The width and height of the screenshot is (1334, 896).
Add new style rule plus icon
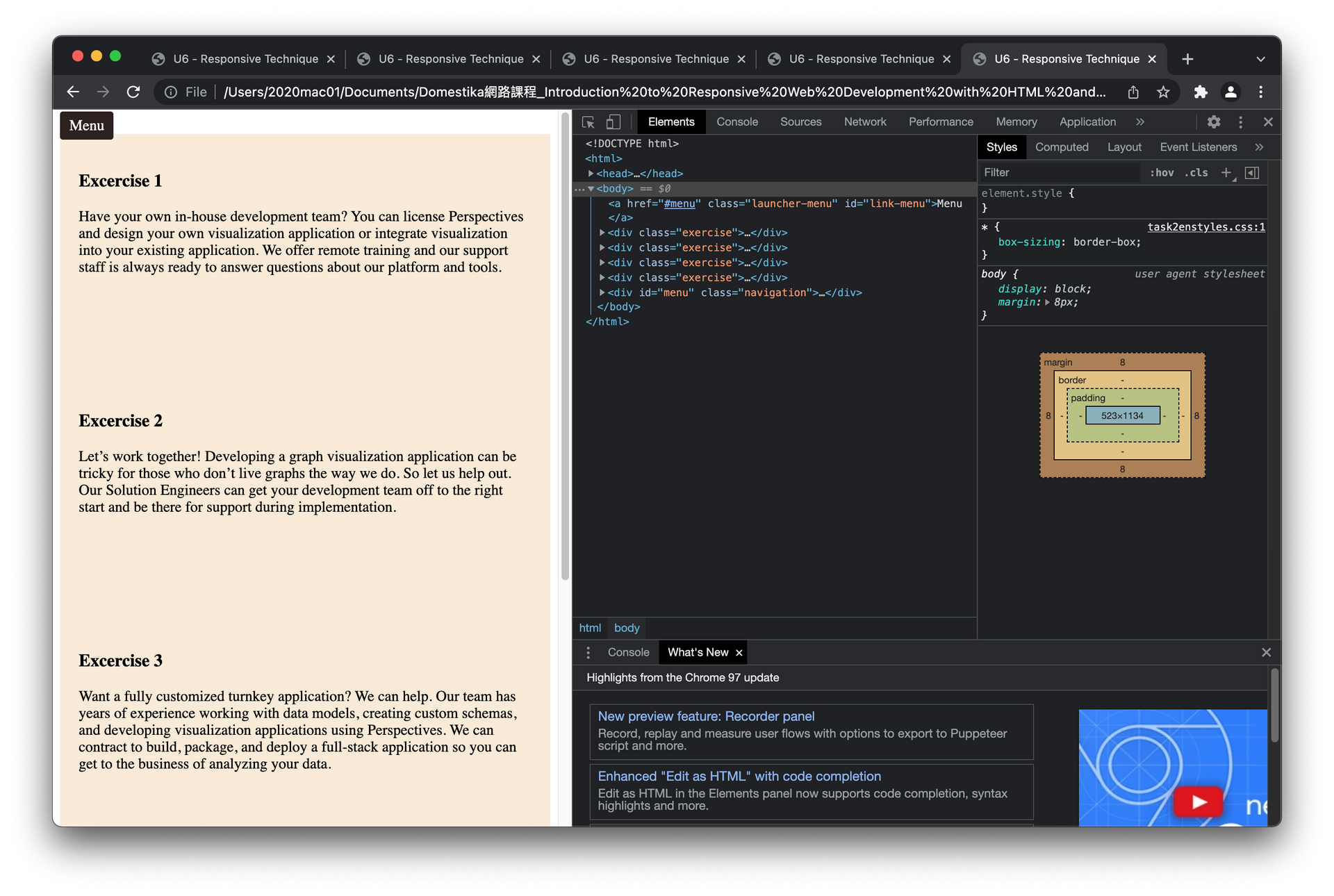coord(1226,172)
